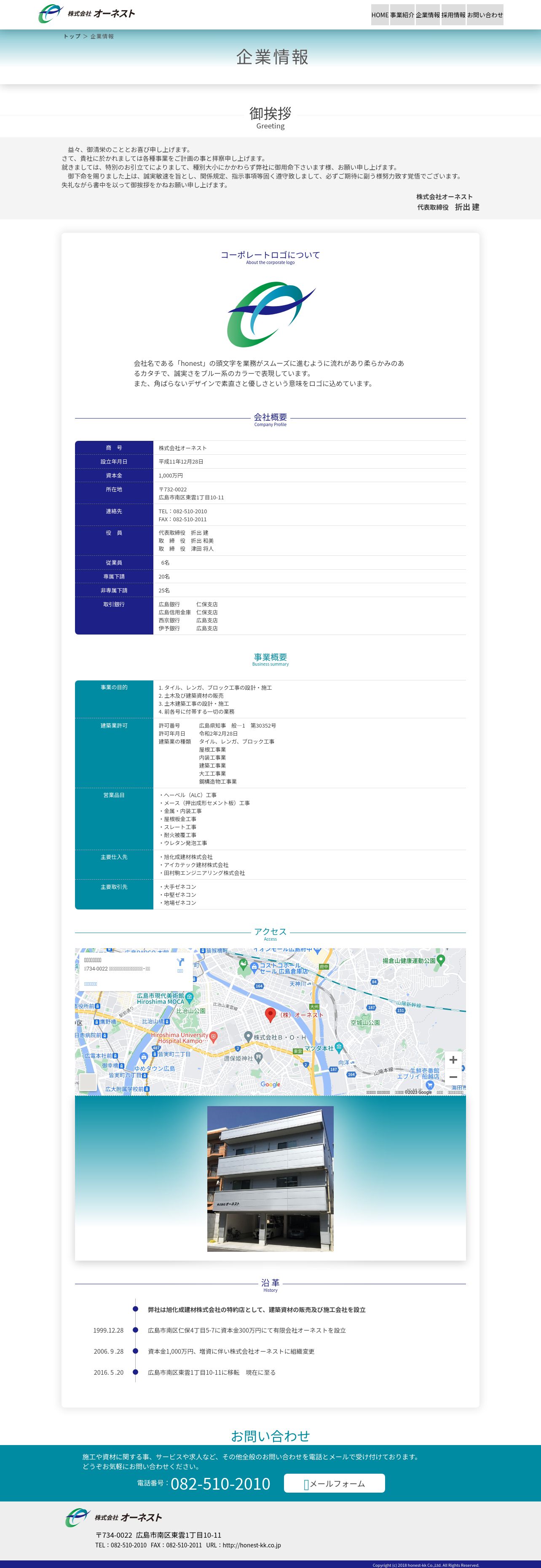Open the 採用情報 menu item

coord(453,15)
